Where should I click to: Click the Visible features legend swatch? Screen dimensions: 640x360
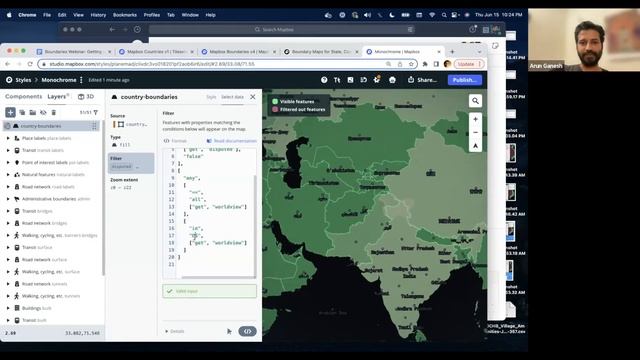click(x=275, y=102)
